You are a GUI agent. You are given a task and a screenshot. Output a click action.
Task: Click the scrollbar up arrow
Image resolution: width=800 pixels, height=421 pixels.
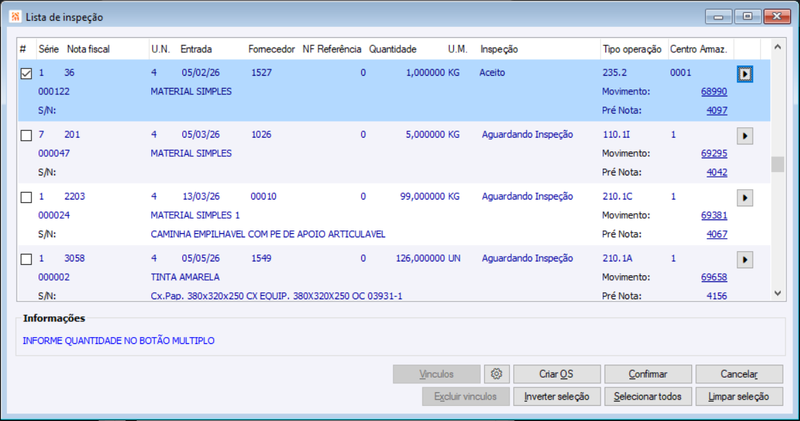point(778,47)
